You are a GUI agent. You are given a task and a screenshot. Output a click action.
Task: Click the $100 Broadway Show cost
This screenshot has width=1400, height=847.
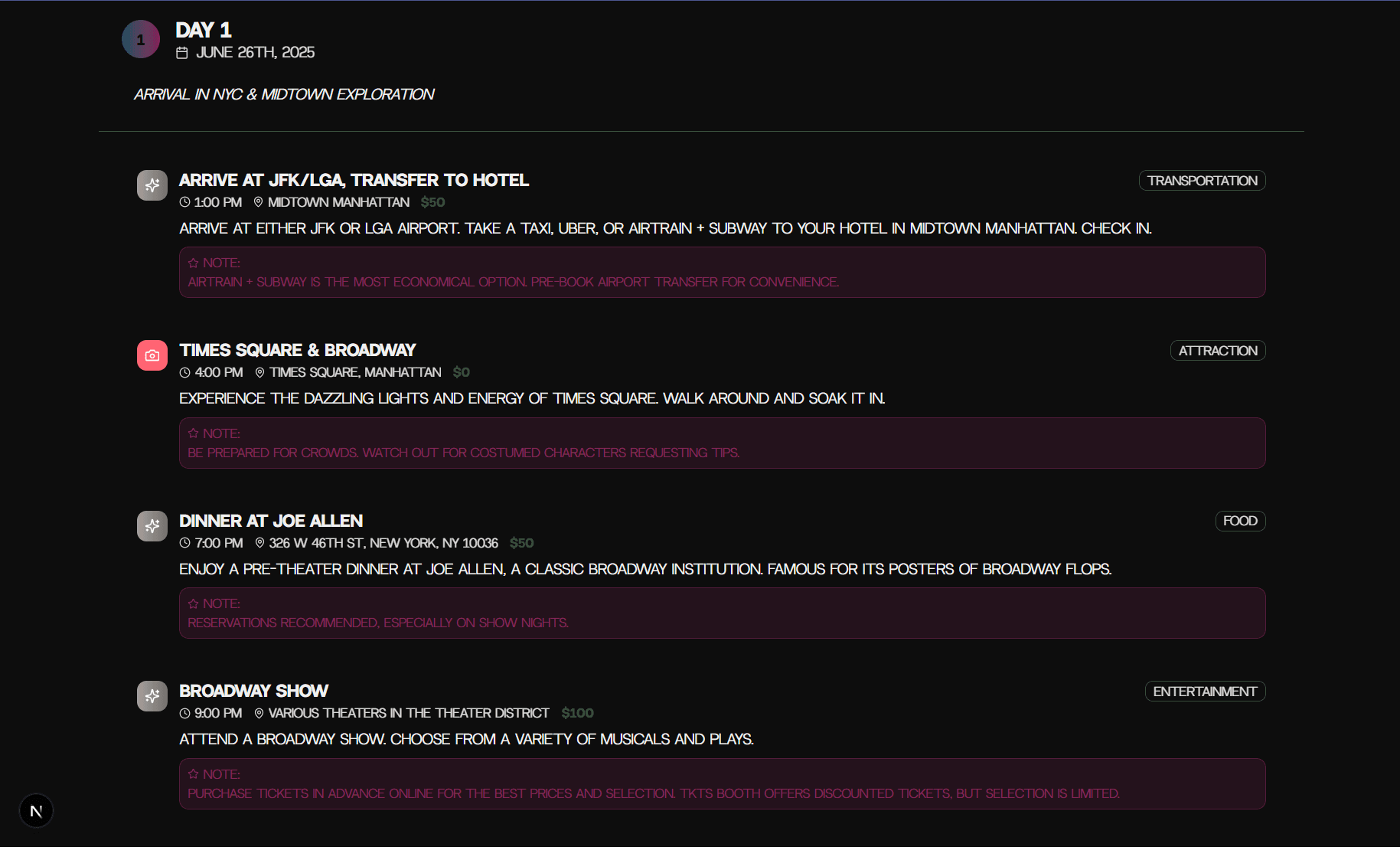pyautogui.click(x=577, y=713)
